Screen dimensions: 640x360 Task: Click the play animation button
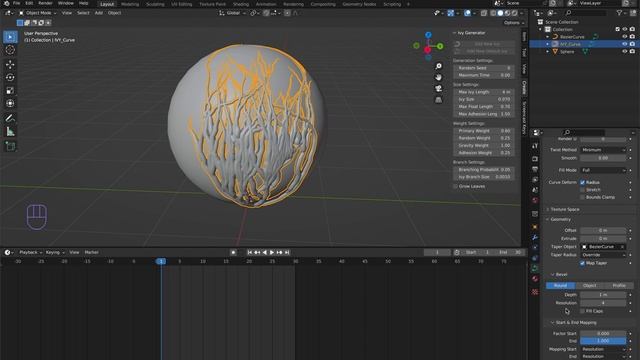tap(272, 253)
